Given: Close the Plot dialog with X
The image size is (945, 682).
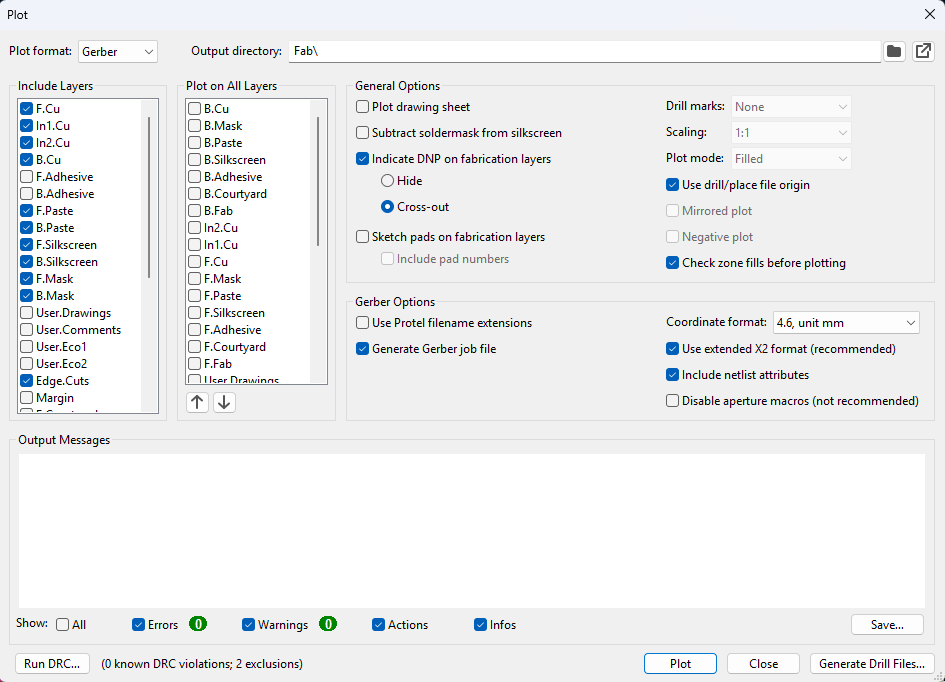Looking at the screenshot, I should [928, 15].
